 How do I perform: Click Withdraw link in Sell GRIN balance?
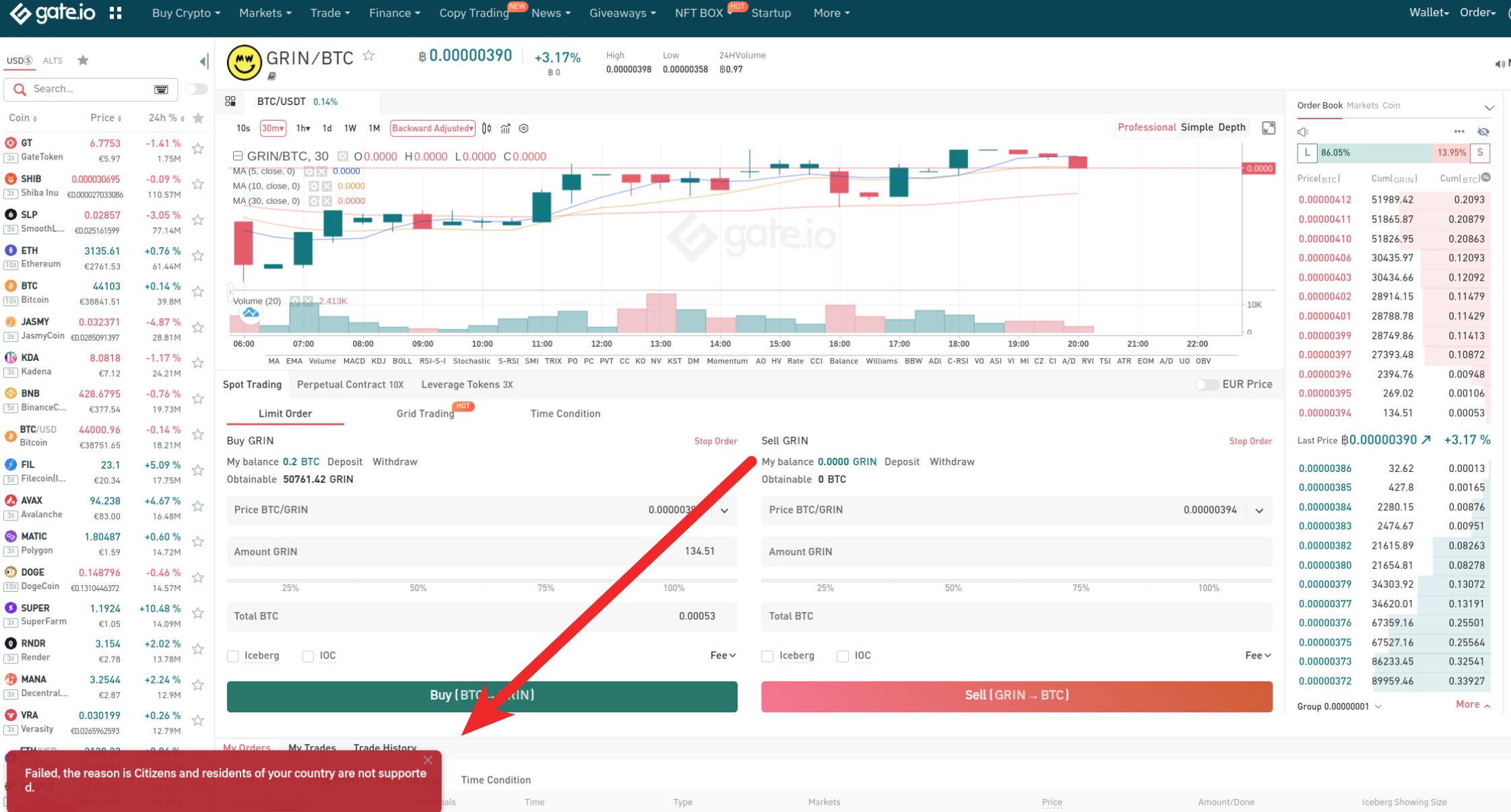pyautogui.click(x=952, y=462)
